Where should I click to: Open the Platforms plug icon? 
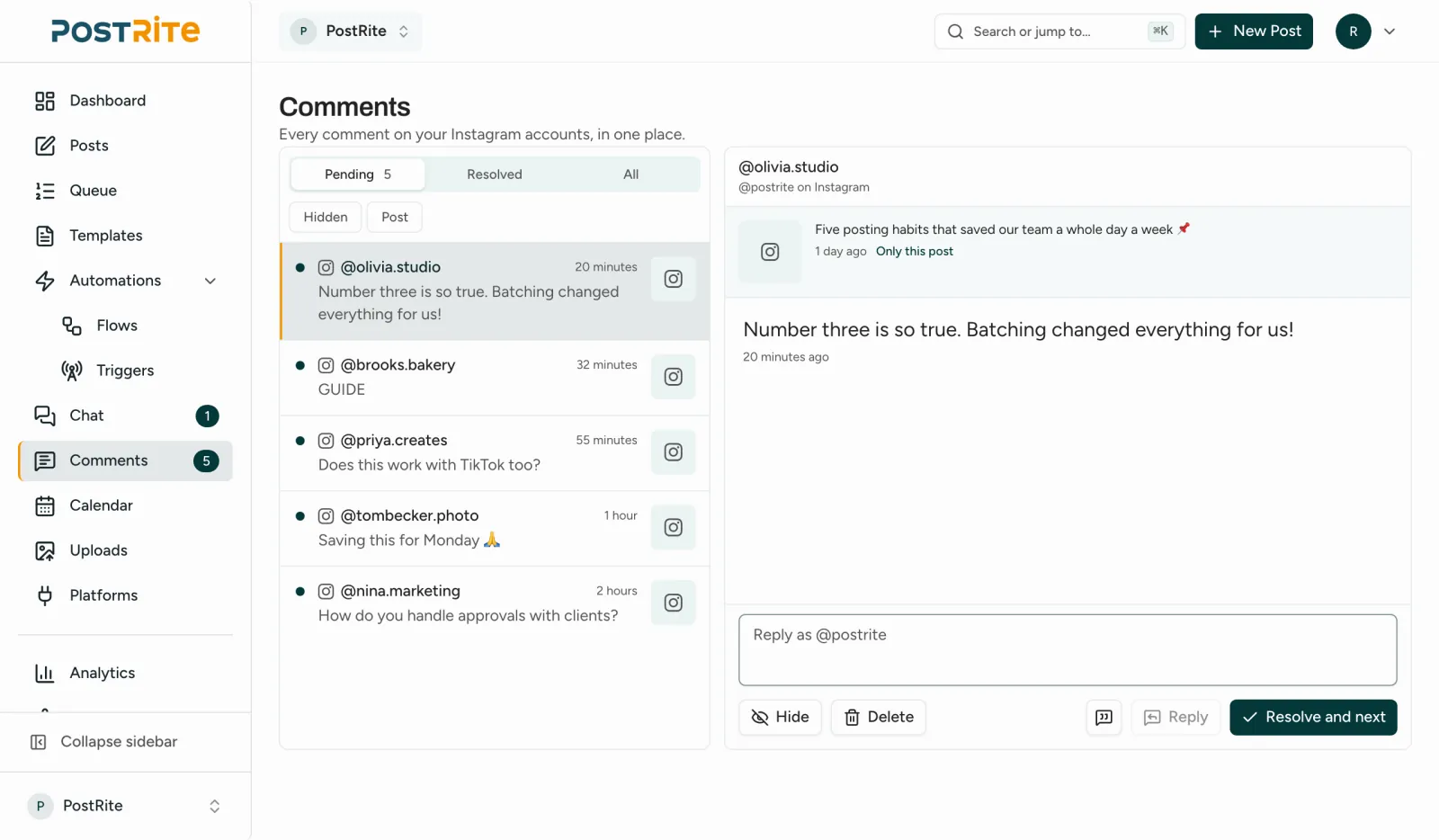tap(45, 595)
